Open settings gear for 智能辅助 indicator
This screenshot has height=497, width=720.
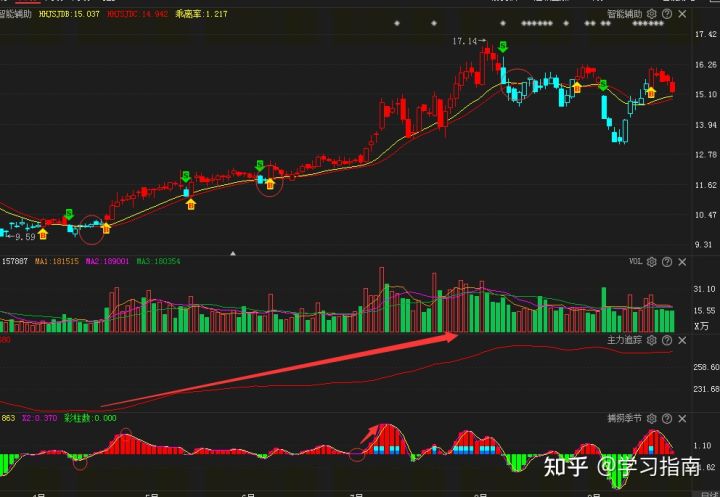(652, 14)
